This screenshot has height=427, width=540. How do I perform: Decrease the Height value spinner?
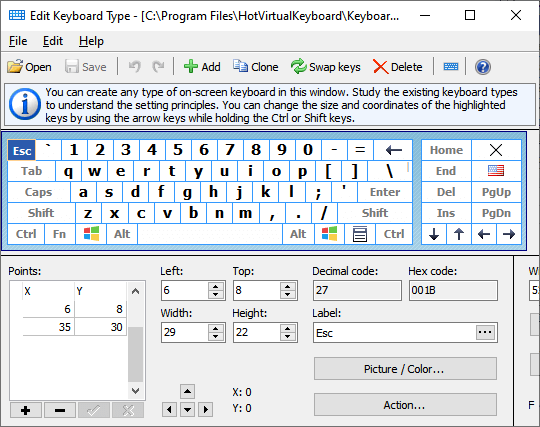288,336
